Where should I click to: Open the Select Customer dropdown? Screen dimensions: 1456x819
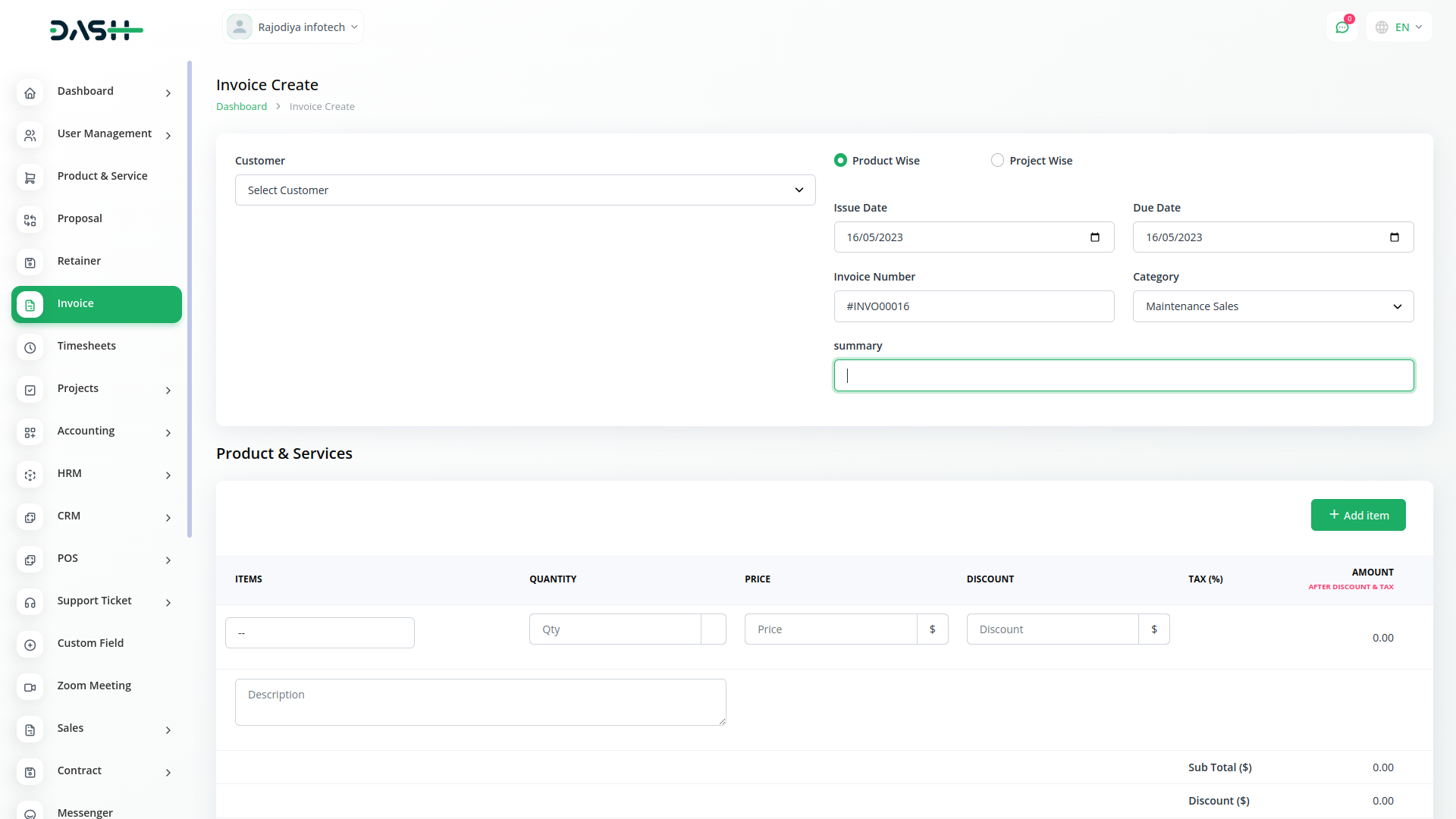pos(525,190)
